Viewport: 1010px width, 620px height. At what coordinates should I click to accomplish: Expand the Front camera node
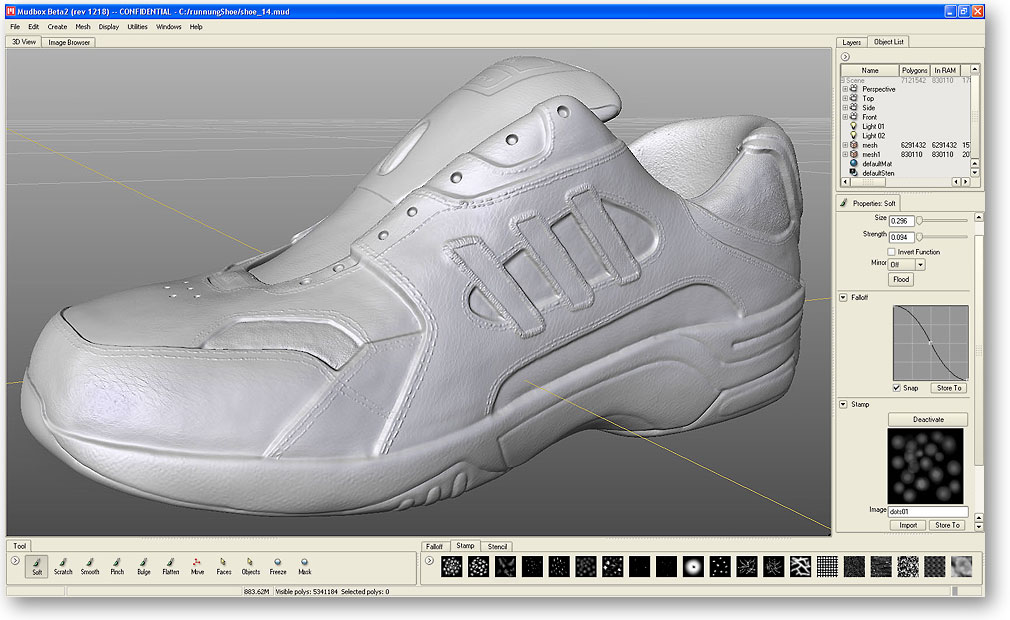(x=845, y=117)
